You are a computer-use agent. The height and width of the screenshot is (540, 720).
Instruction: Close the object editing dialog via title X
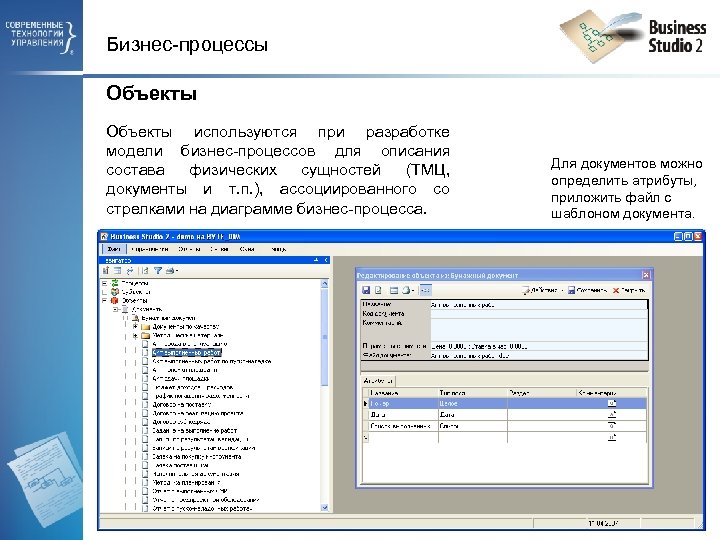pyautogui.click(x=646, y=275)
